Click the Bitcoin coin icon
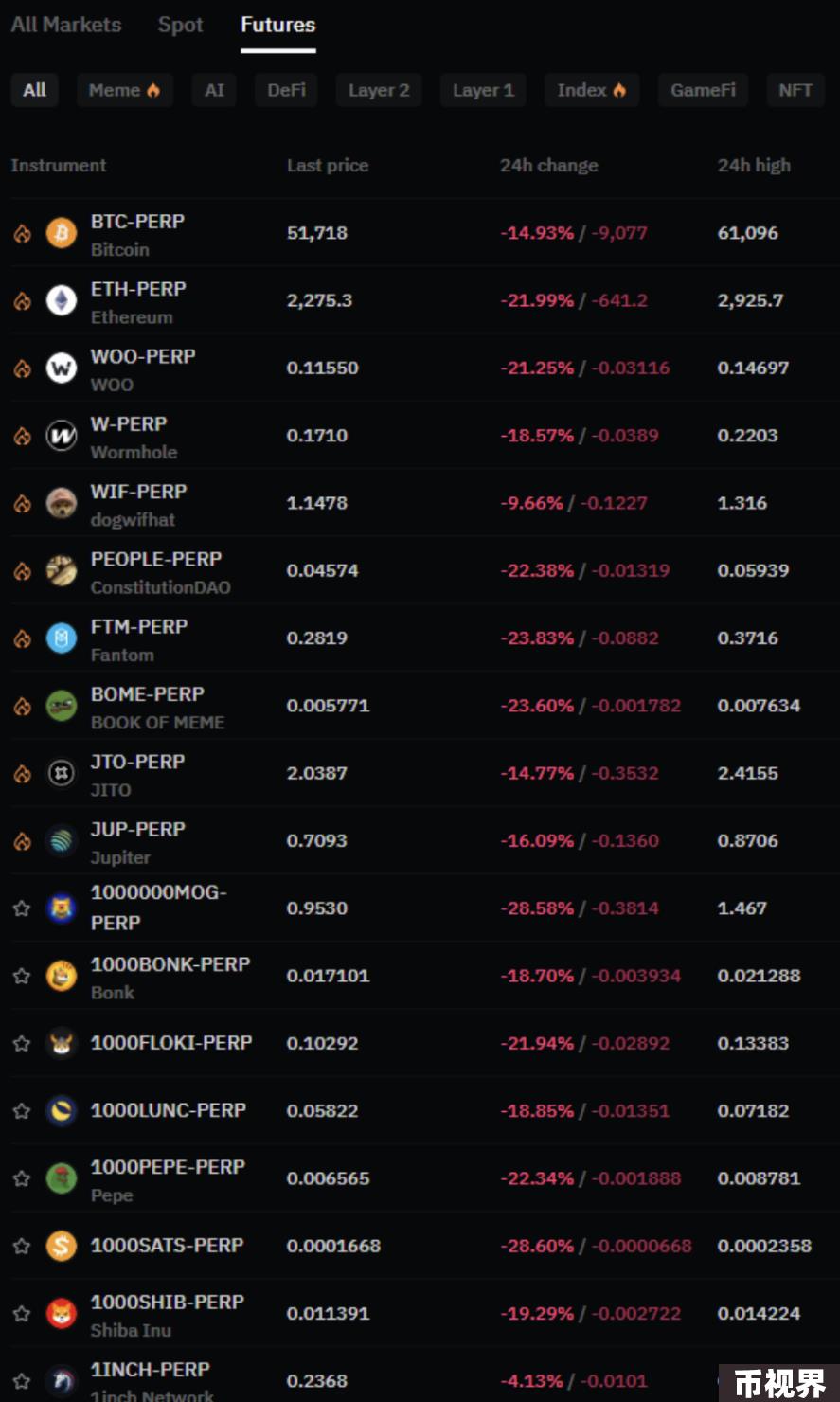 click(62, 233)
